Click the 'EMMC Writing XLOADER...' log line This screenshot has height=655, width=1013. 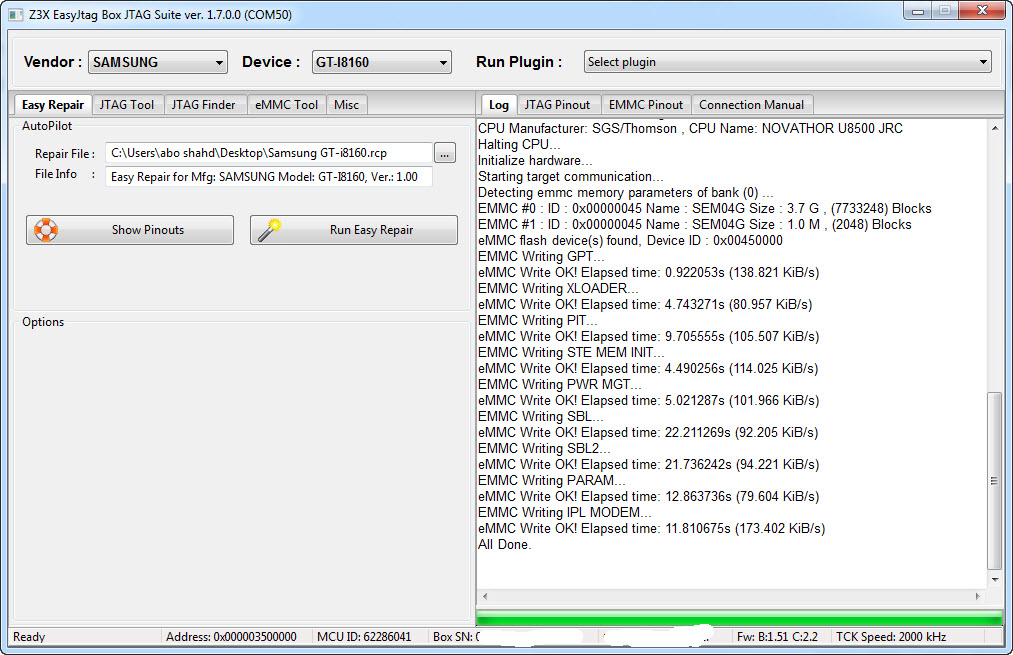click(558, 288)
